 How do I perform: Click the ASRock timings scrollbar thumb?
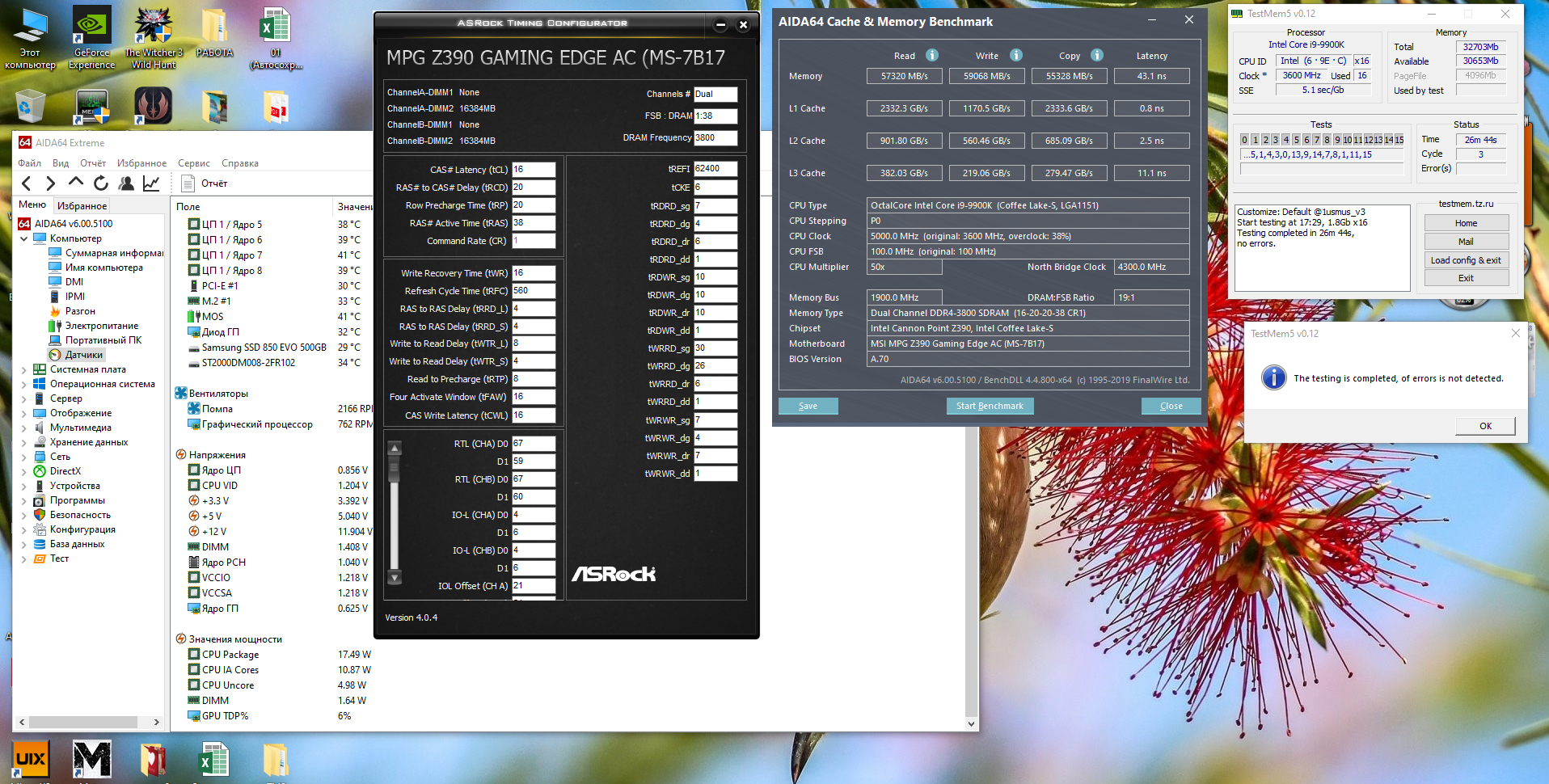[395, 470]
